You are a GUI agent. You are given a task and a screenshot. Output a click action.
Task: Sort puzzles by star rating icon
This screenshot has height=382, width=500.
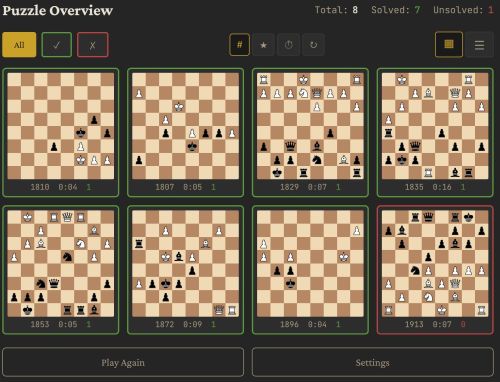tap(263, 45)
